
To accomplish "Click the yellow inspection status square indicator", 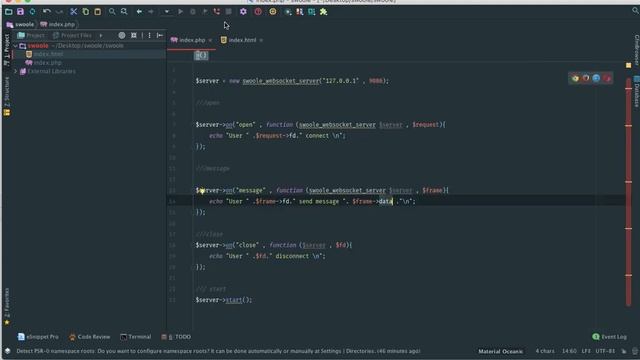I will [x=628, y=65].
